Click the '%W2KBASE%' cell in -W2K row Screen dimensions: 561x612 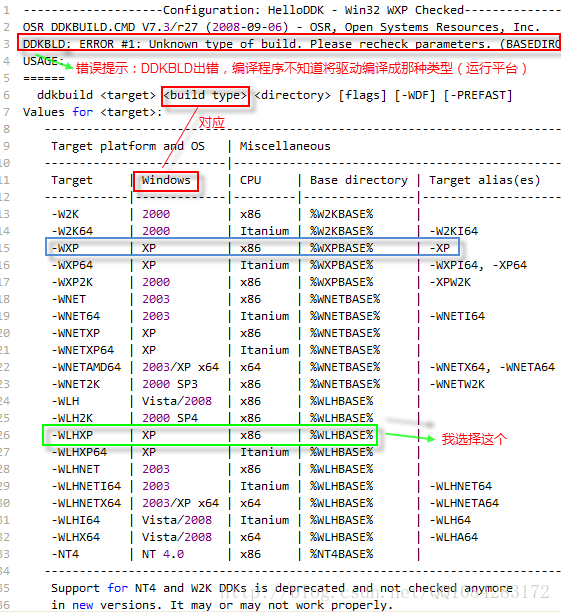342,214
